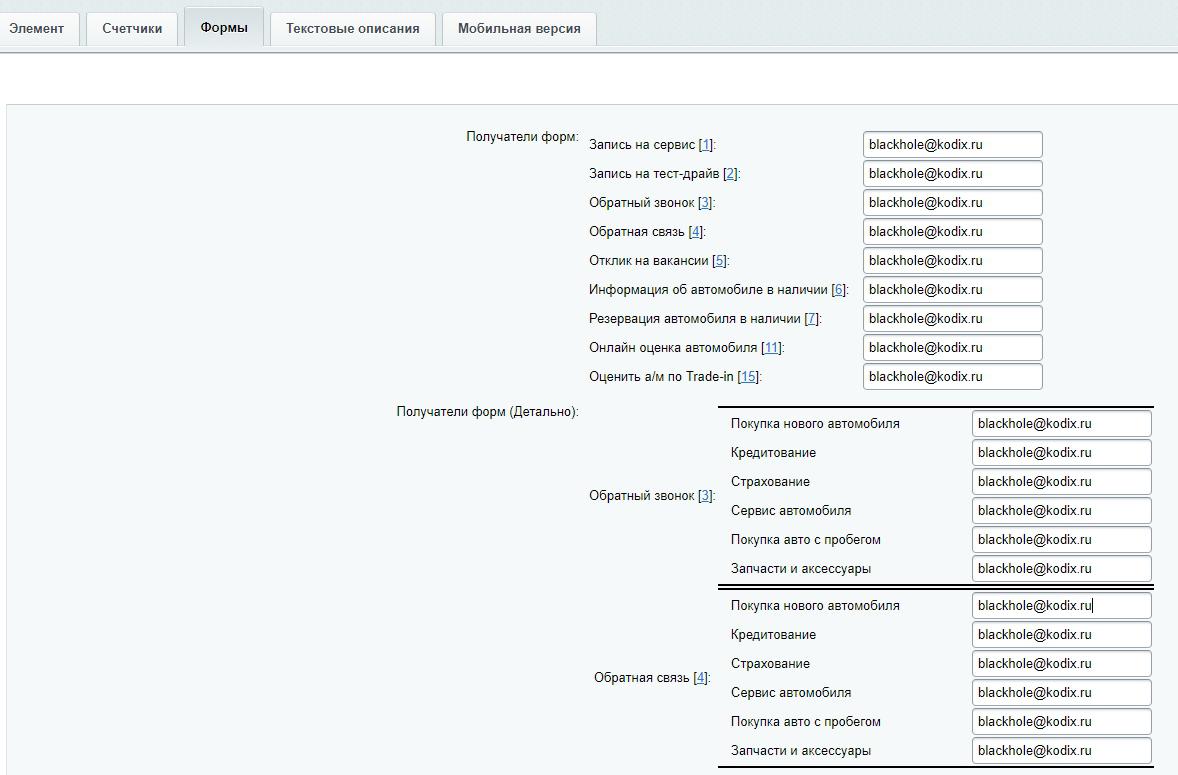Click email field for Обратный звонок [3] top row
This screenshot has height=775, width=1178.
click(x=953, y=203)
